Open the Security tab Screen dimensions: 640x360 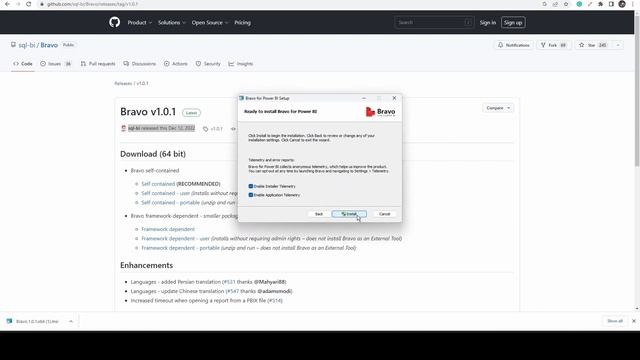click(x=208, y=64)
